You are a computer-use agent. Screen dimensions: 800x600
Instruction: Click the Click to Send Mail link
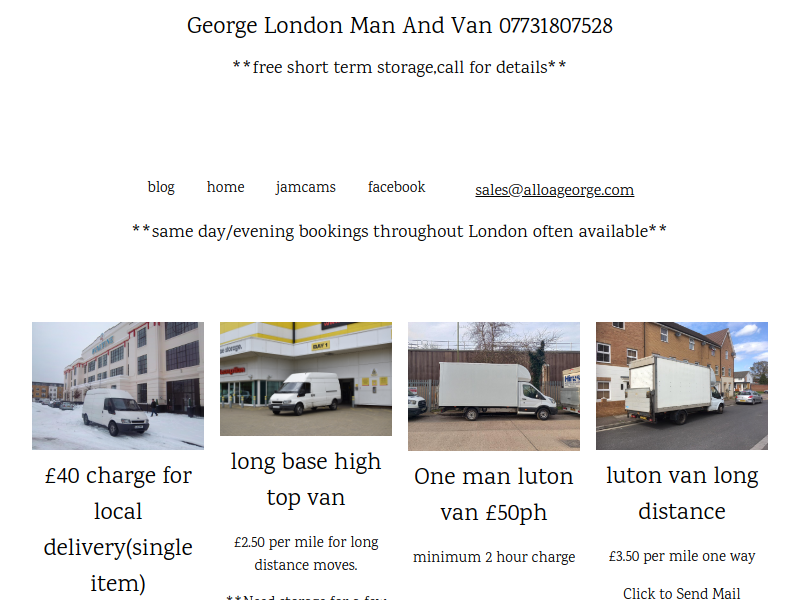[682, 593]
